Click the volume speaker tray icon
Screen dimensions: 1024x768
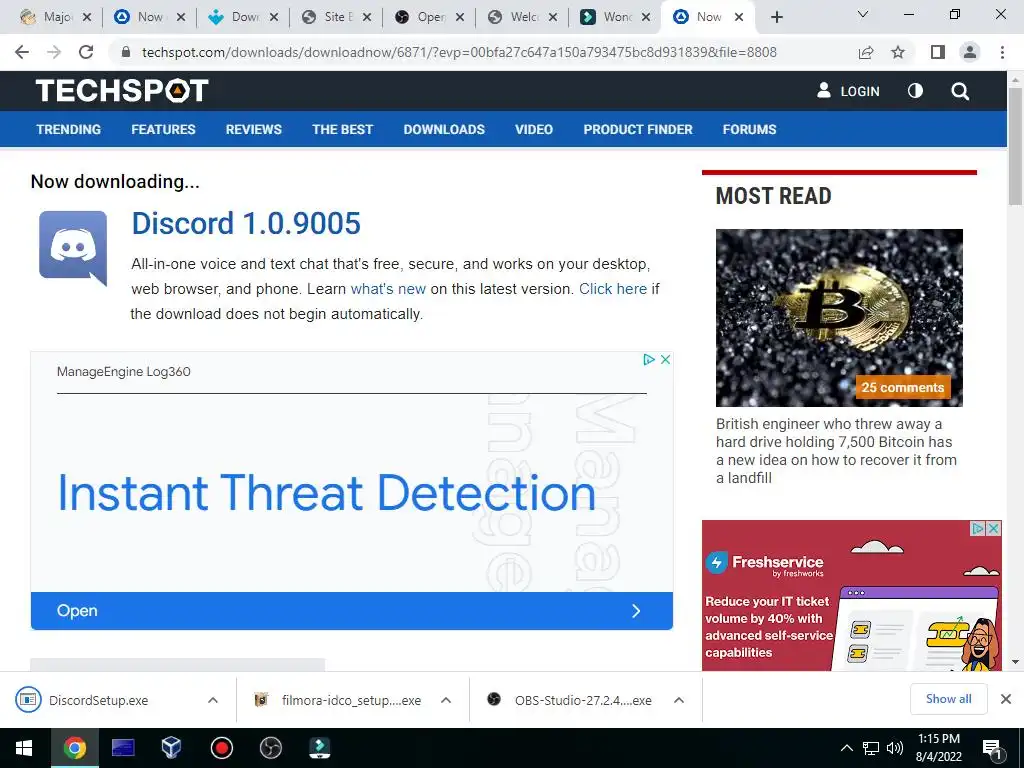point(894,748)
